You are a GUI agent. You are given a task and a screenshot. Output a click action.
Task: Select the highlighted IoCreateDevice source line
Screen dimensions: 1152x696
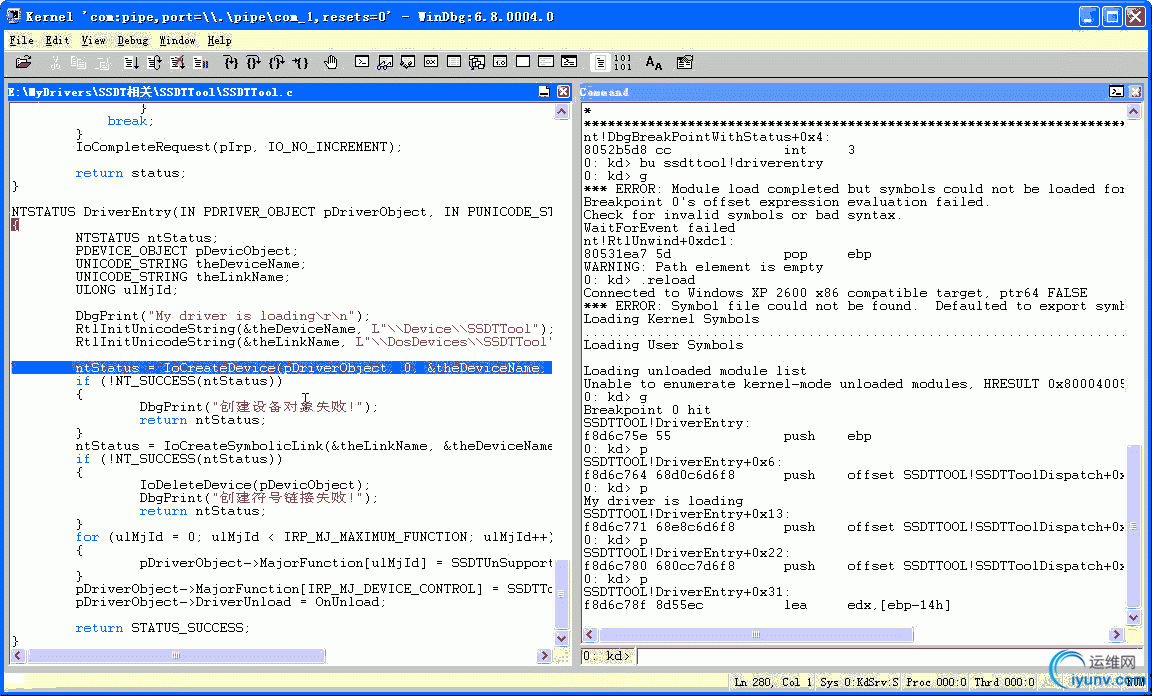pyautogui.click(x=281, y=367)
